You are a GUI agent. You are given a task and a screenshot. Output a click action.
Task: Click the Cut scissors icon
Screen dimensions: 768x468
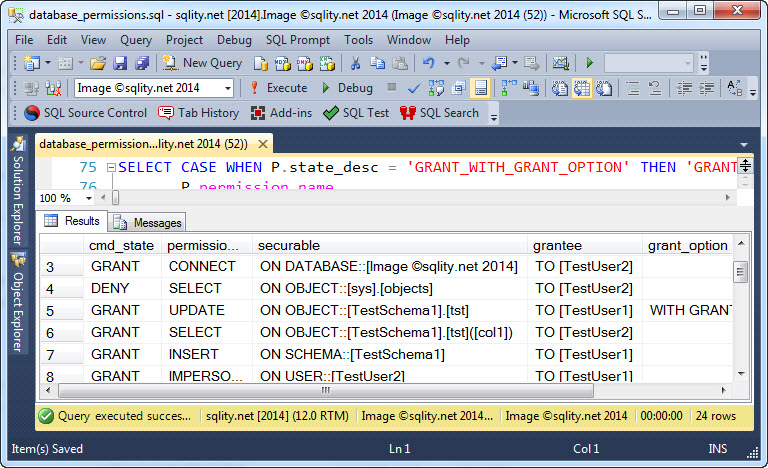(356, 63)
